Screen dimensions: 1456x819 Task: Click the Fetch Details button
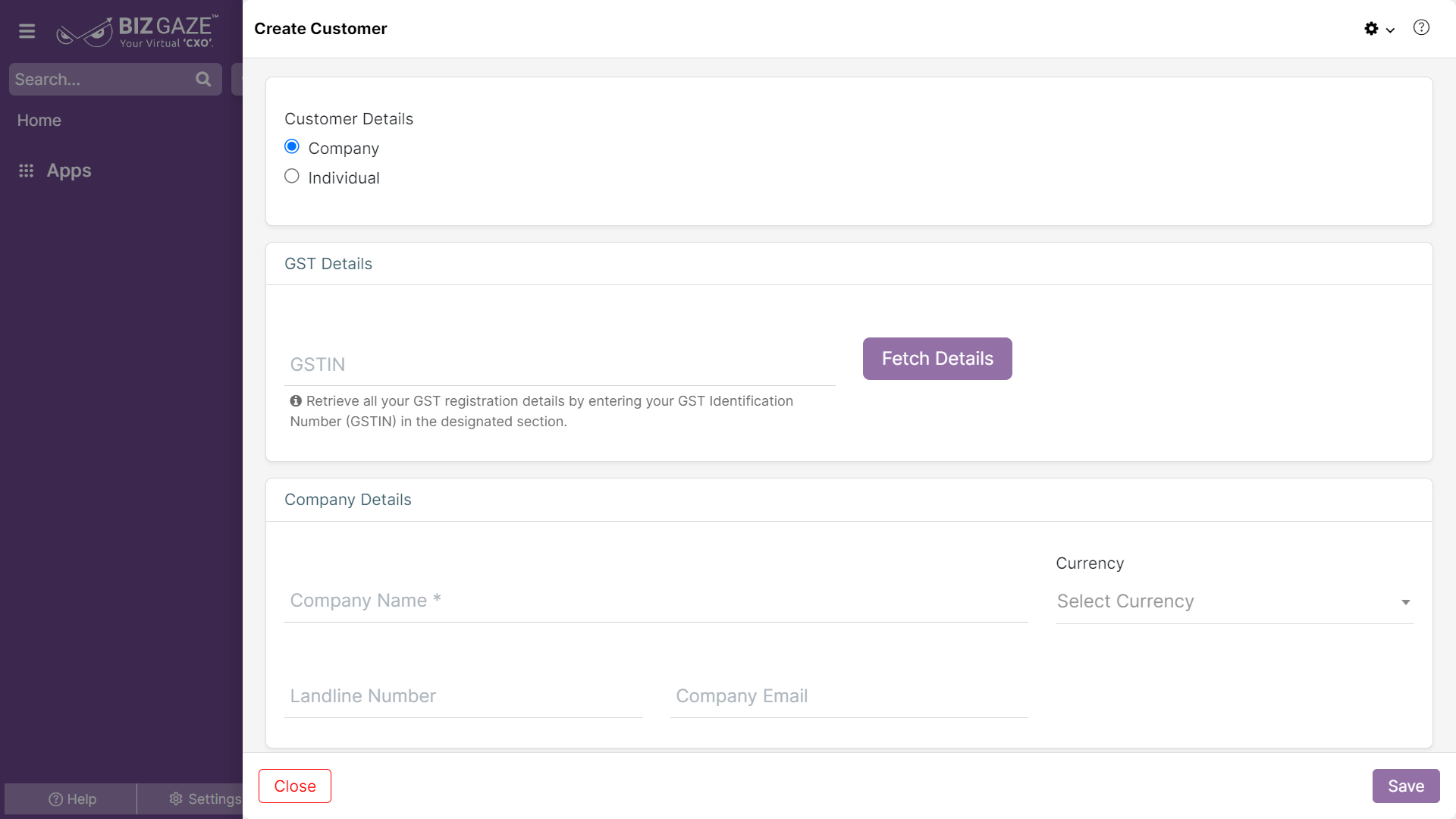[937, 359]
